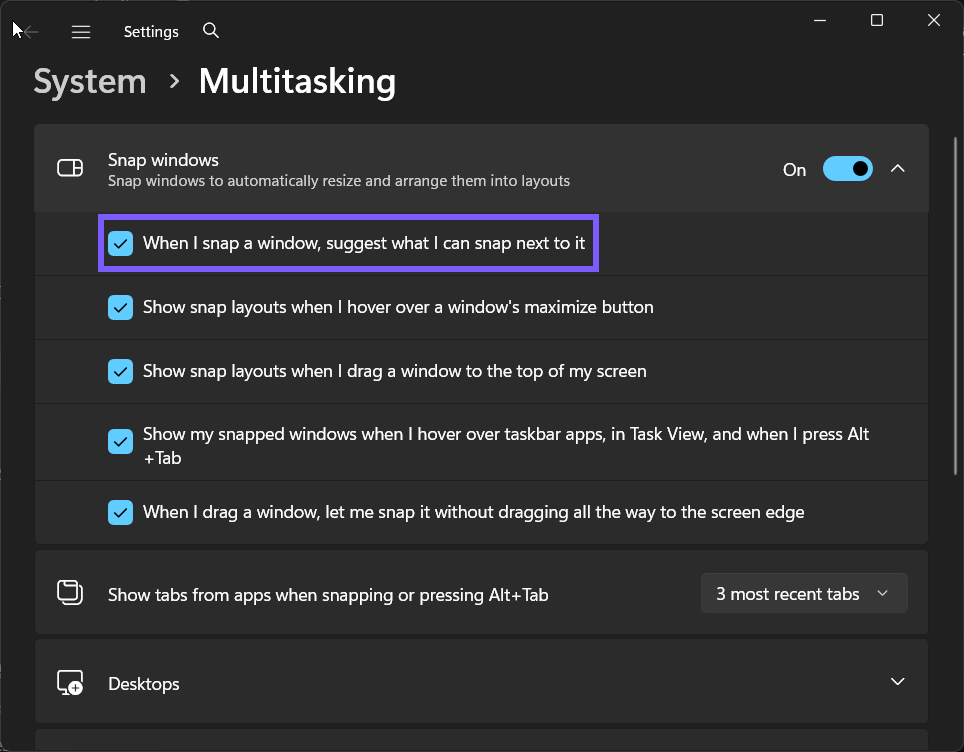The height and width of the screenshot is (752, 964).
Task: Click the Settings title text
Action: pyautogui.click(x=151, y=31)
